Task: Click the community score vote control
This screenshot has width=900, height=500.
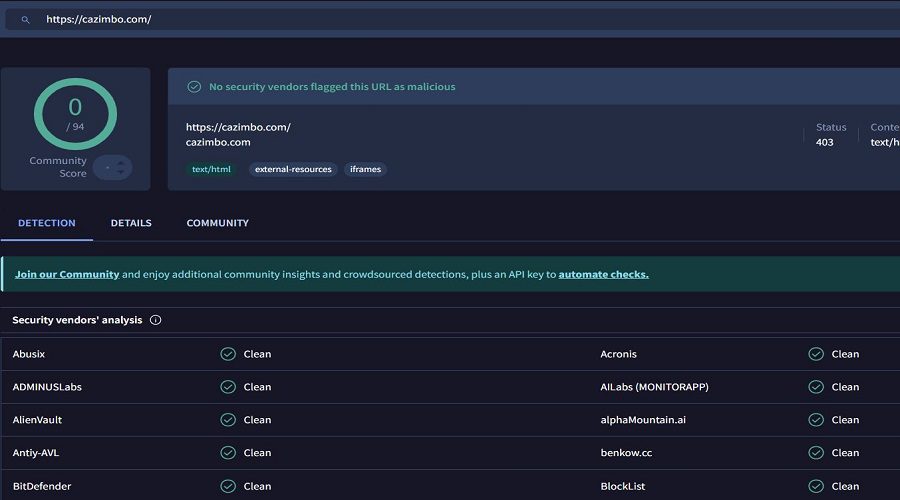Action: point(112,168)
